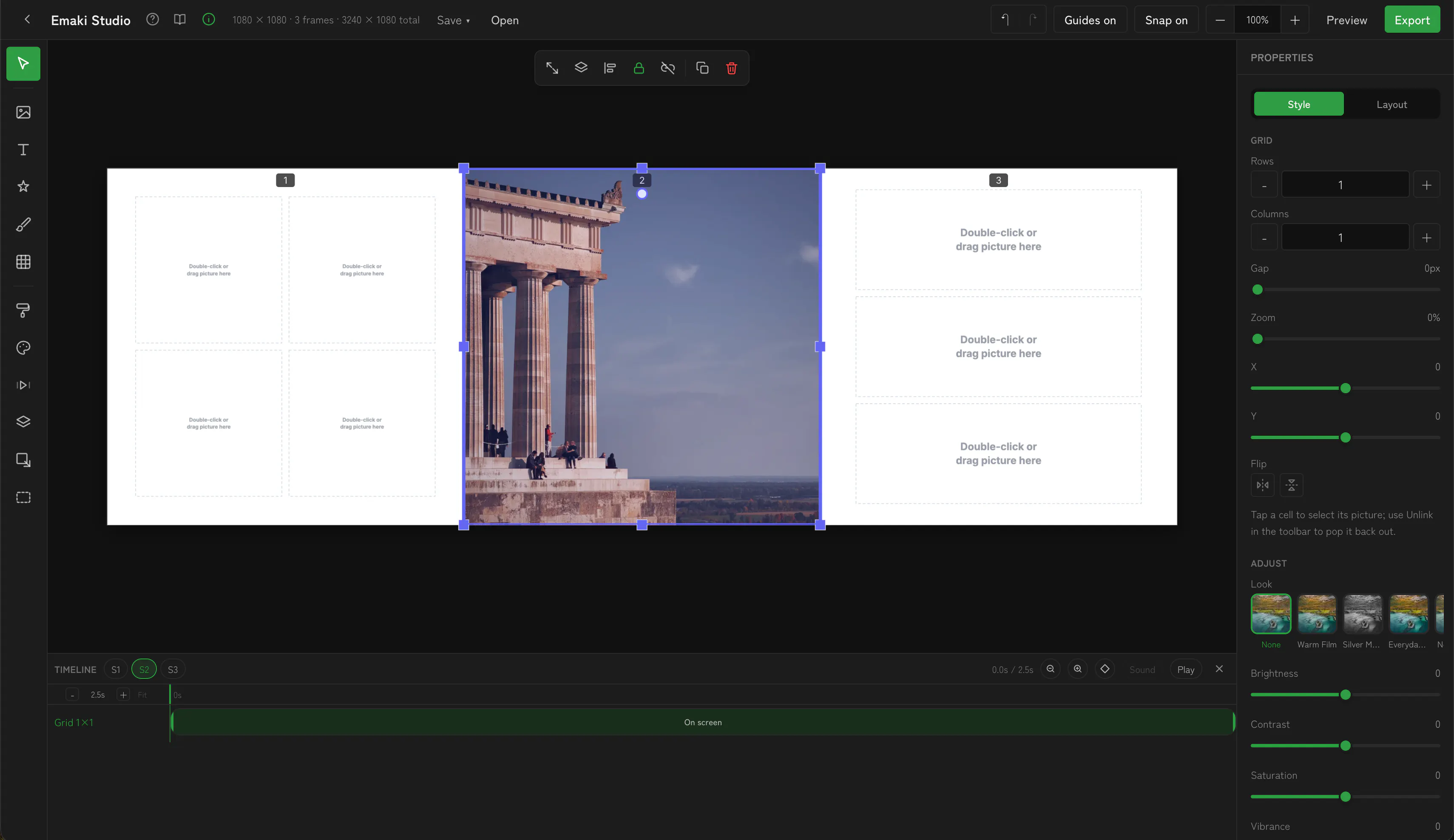This screenshot has height=840, width=1454.
Task: Select the Text tool in sidebar
Action: pyautogui.click(x=23, y=150)
